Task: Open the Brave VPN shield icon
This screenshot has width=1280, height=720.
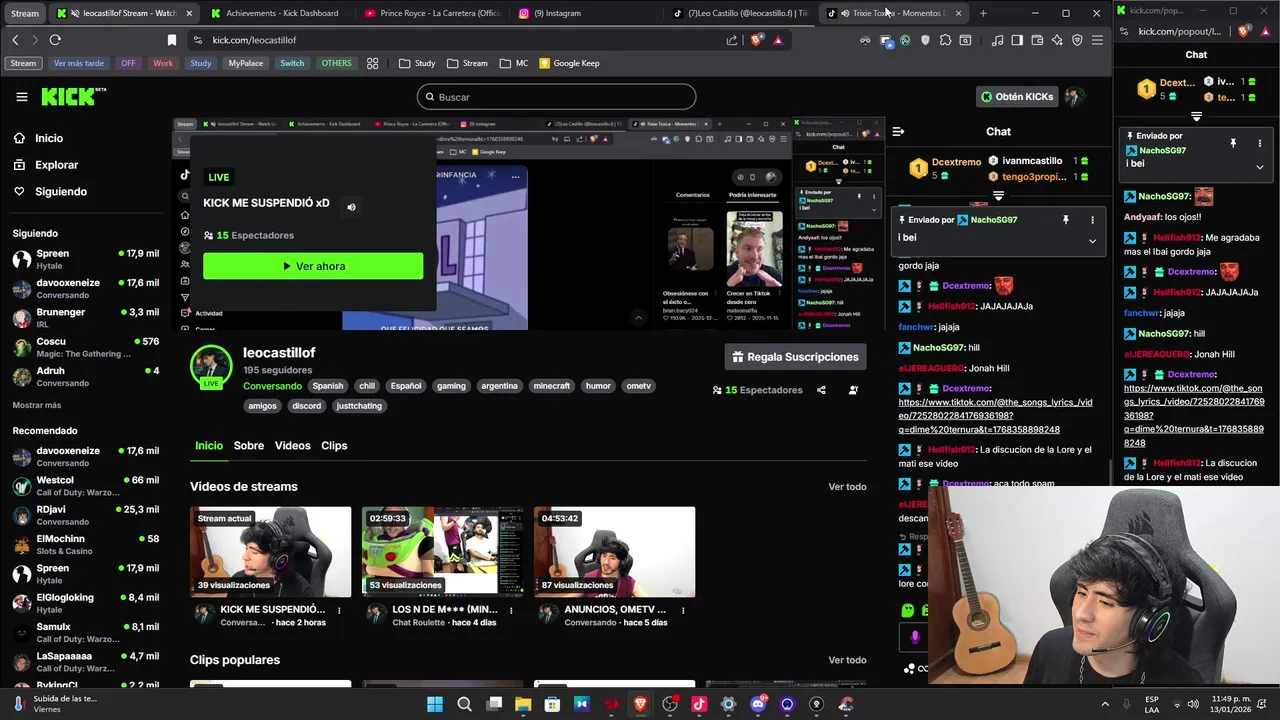Action: 1077,40
